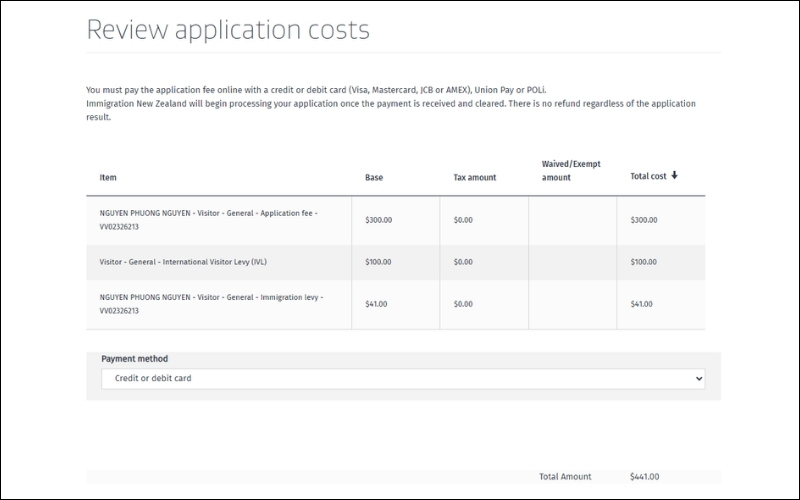Image resolution: width=800 pixels, height=500 pixels.
Task: Click the $100.00 base value for IVL
Action: pyautogui.click(x=378, y=262)
